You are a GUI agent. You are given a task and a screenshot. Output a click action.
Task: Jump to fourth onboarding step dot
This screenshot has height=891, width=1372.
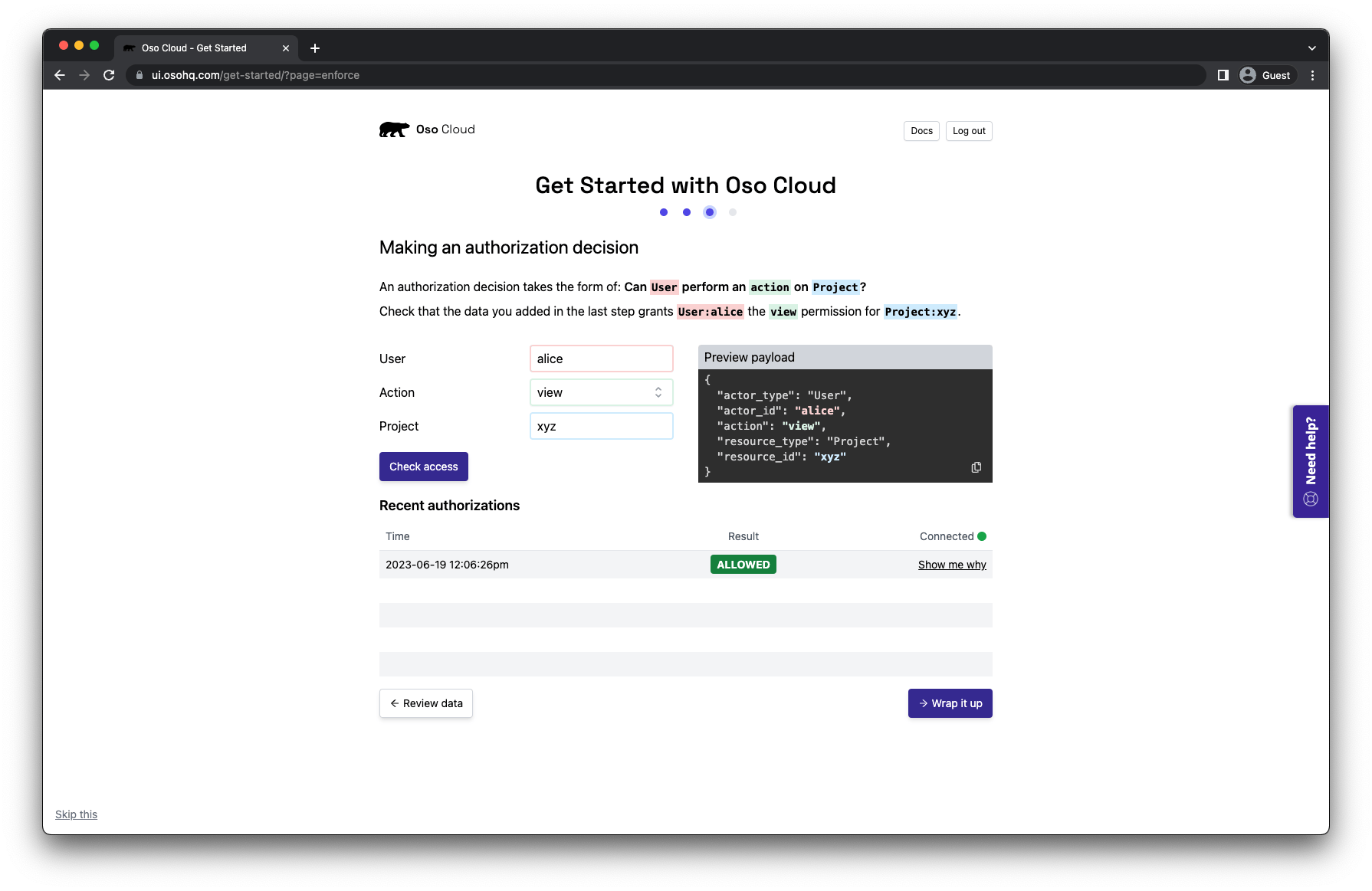pyautogui.click(x=733, y=212)
